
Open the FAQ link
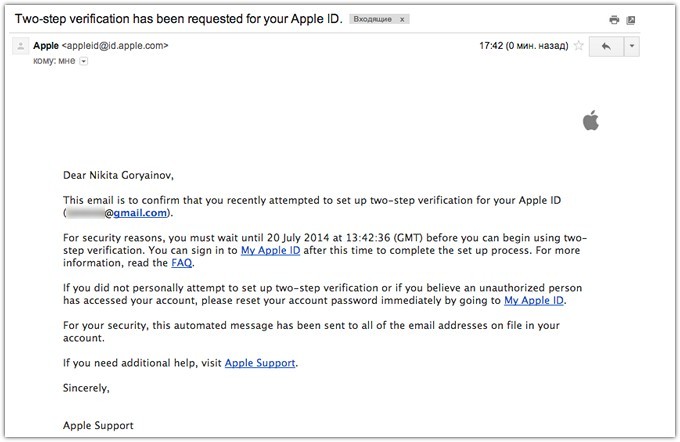[x=181, y=264]
